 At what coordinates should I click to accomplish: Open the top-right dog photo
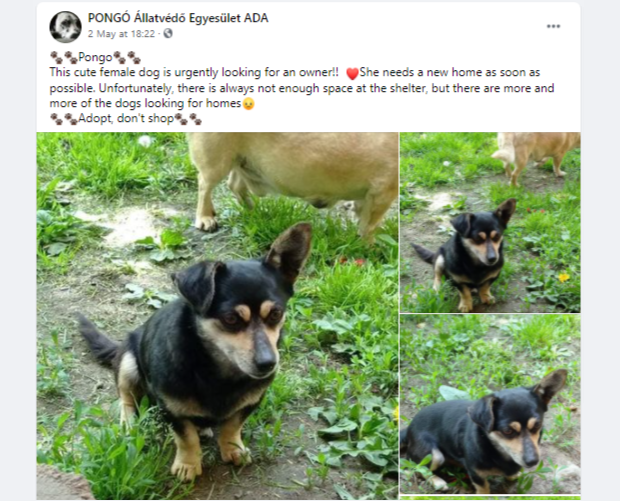tap(490, 222)
